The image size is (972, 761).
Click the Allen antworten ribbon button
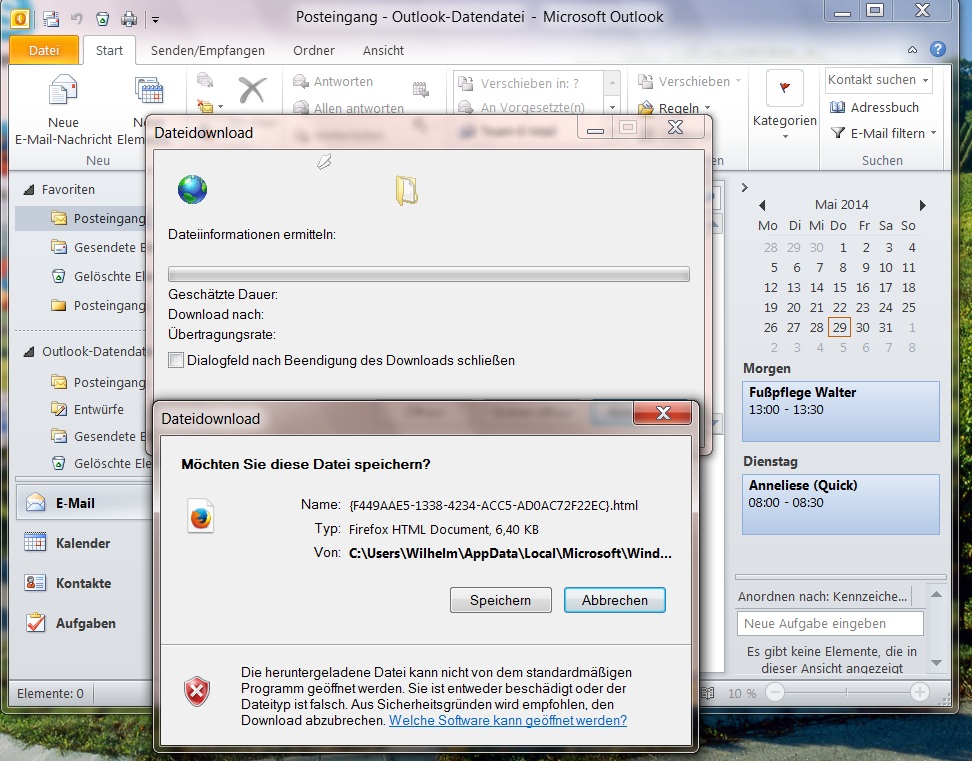(x=348, y=108)
